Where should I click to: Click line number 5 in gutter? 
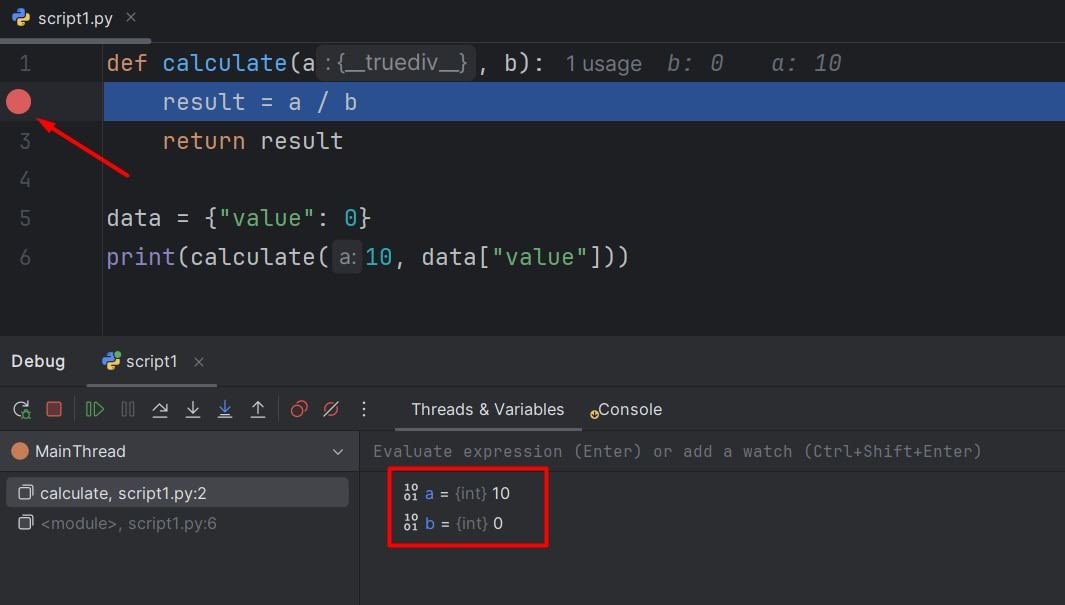pos(25,219)
